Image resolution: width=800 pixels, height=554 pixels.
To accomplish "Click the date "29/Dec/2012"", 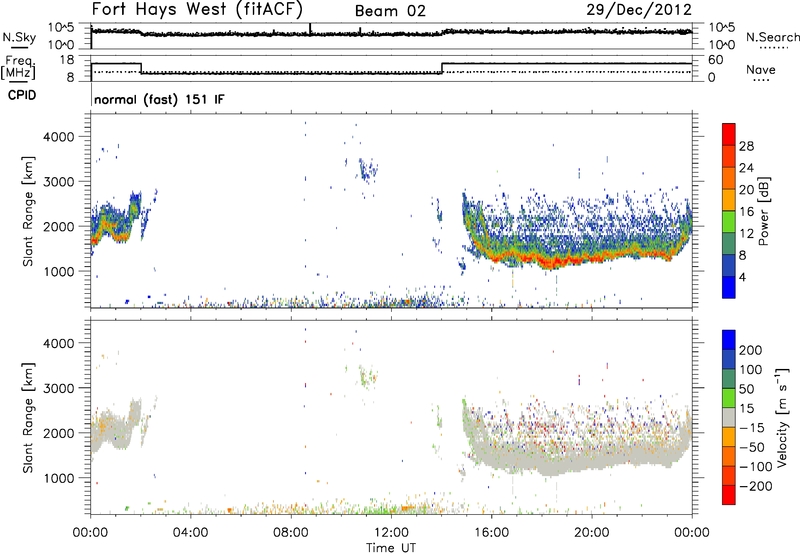I will click(639, 9).
